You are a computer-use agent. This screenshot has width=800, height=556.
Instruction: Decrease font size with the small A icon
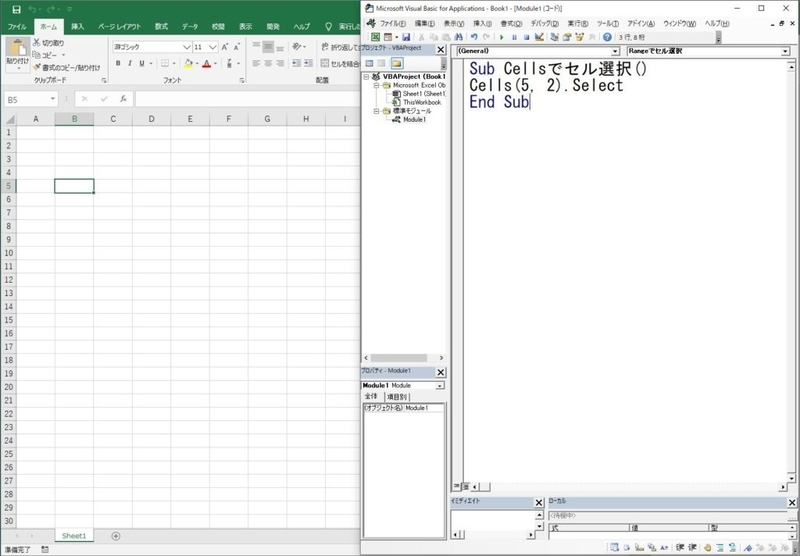[237, 47]
